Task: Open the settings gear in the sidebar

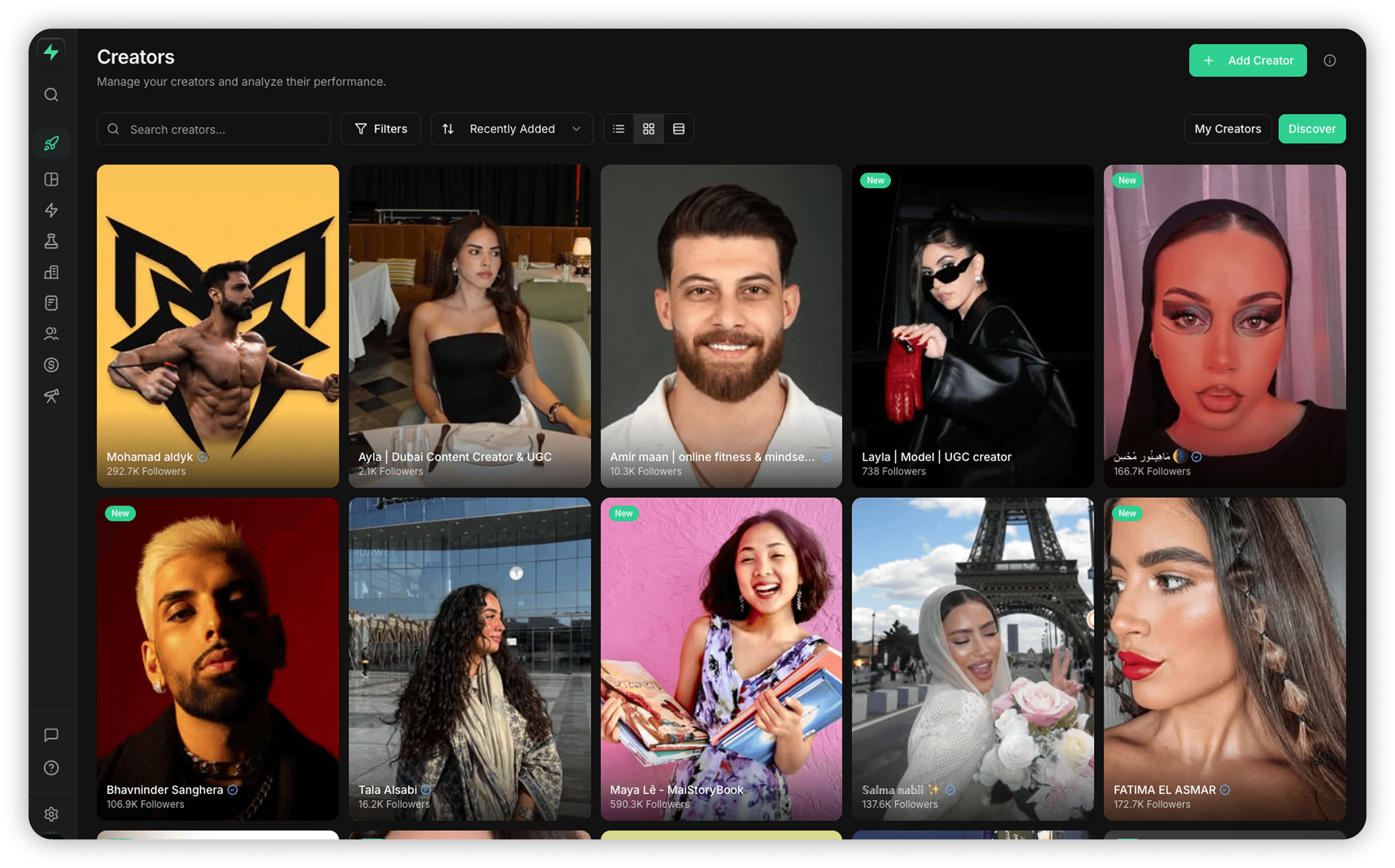Action: (x=51, y=814)
